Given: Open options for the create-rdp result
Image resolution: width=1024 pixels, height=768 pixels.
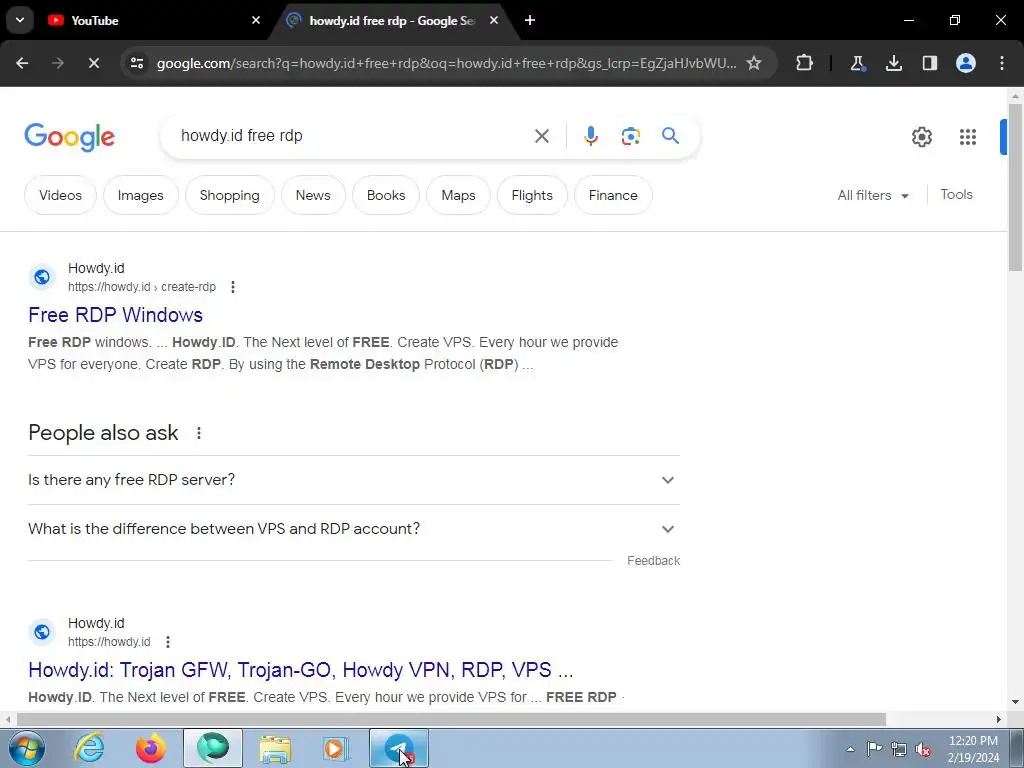Looking at the screenshot, I should point(232,287).
